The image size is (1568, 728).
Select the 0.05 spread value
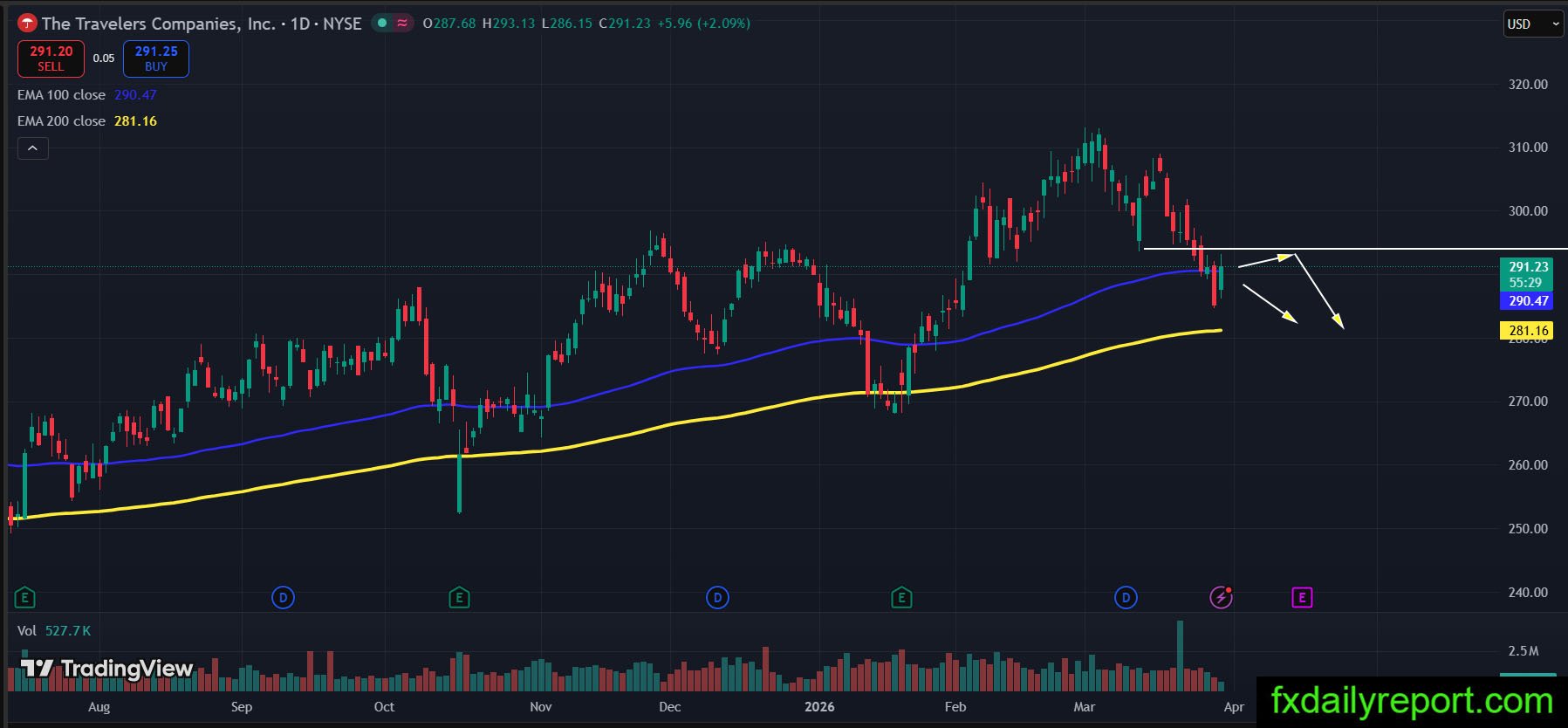(x=104, y=58)
